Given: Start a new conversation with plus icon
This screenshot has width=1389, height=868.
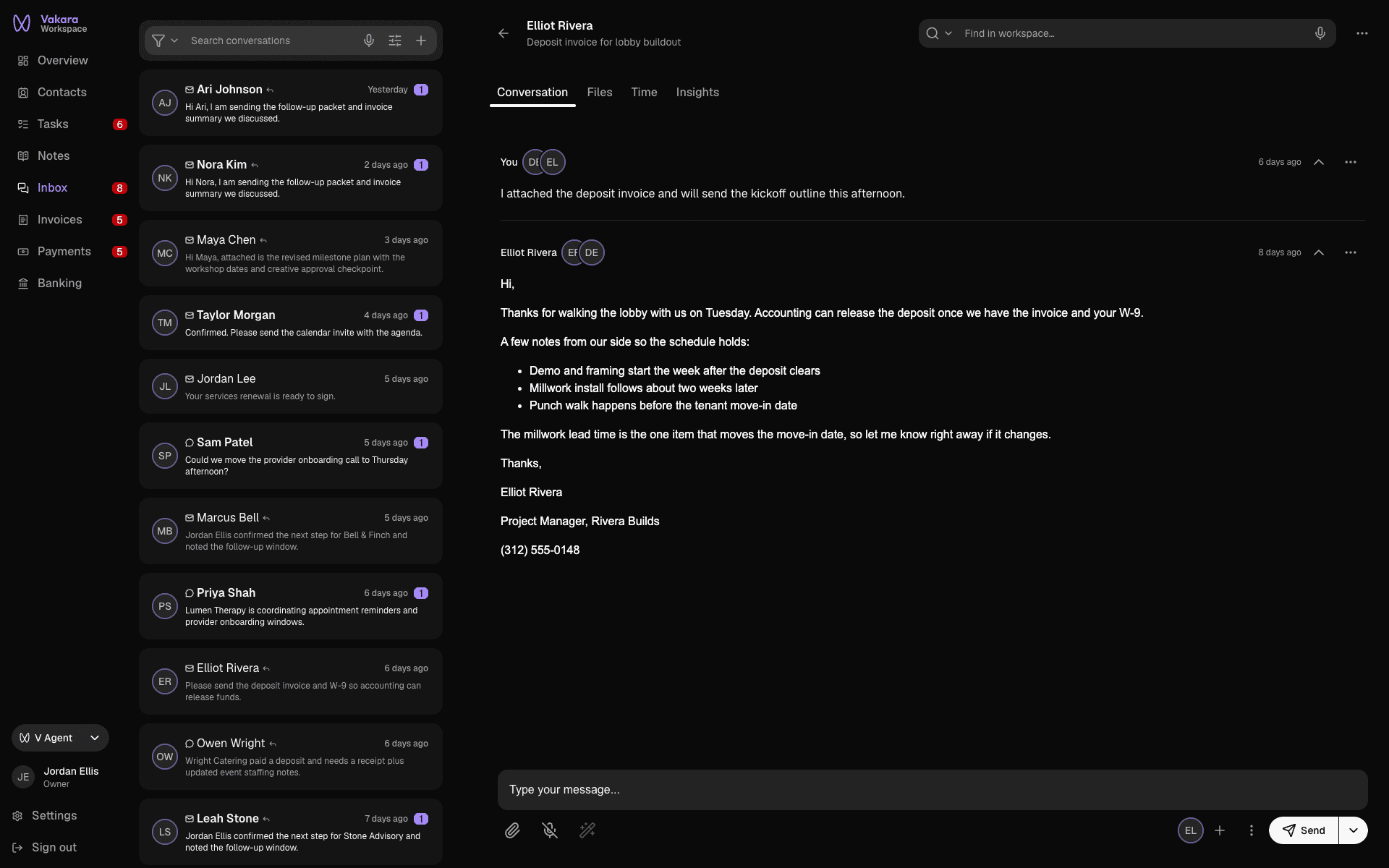Looking at the screenshot, I should click(421, 41).
